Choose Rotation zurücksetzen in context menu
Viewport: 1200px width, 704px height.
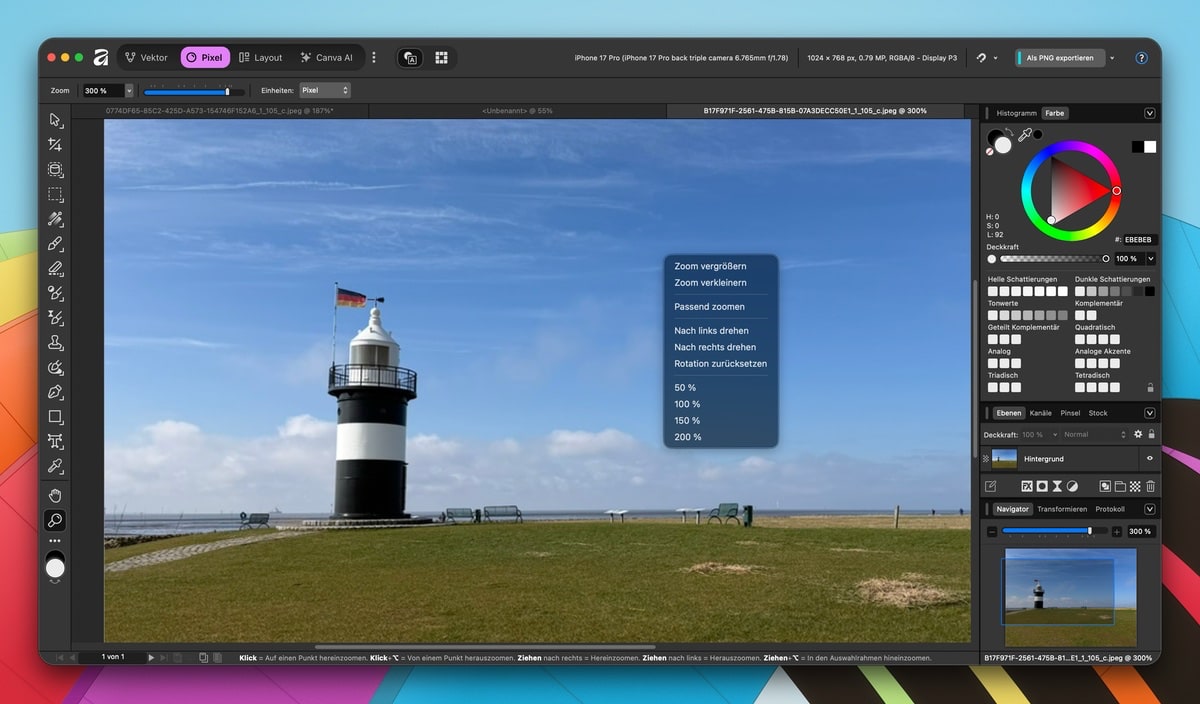click(720, 363)
